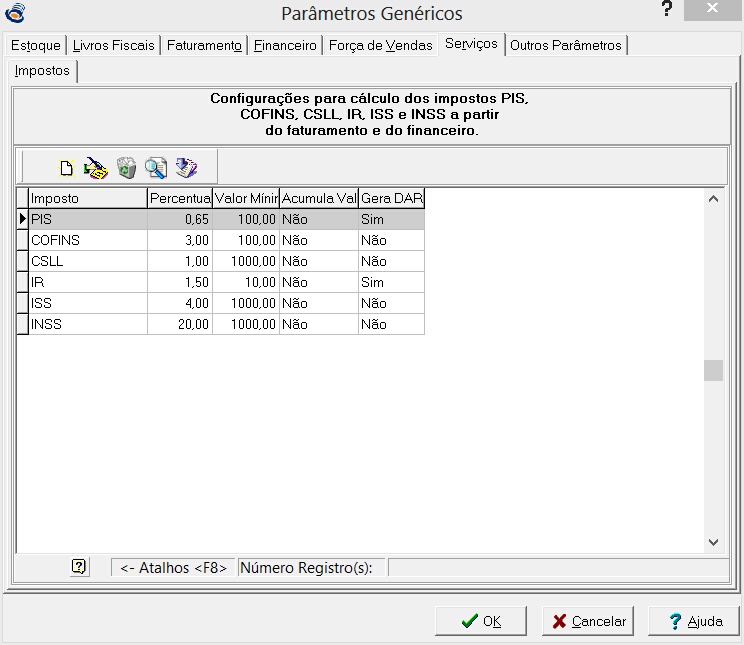
Task: Click the import book arrow icon
Action: (186, 168)
